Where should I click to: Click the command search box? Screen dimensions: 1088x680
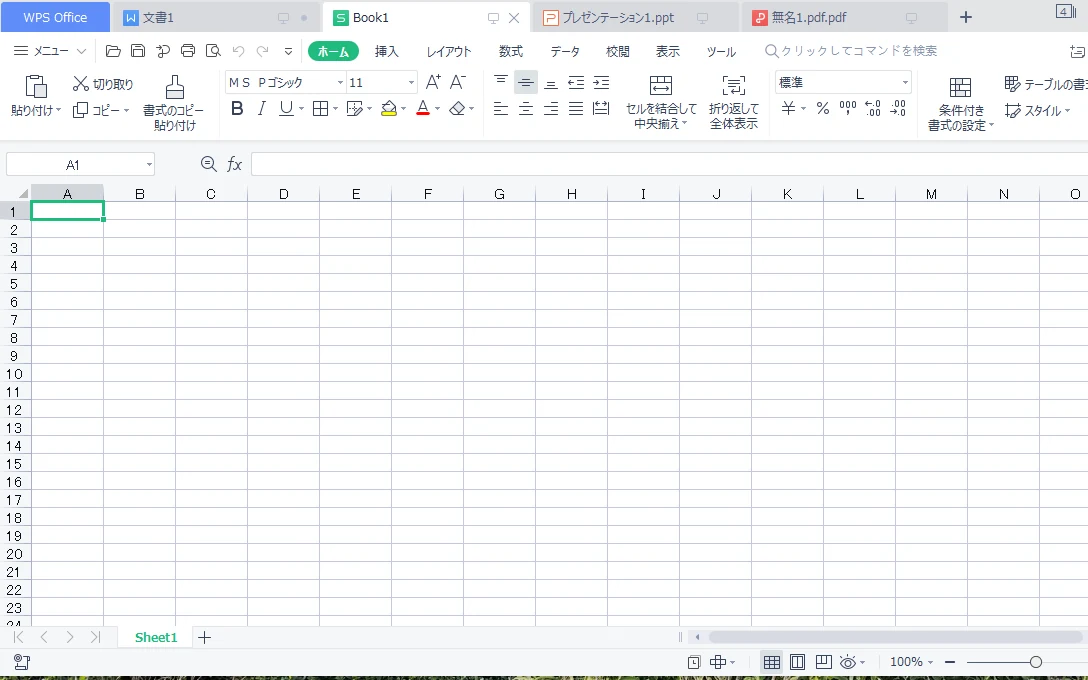click(x=851, y=51)
